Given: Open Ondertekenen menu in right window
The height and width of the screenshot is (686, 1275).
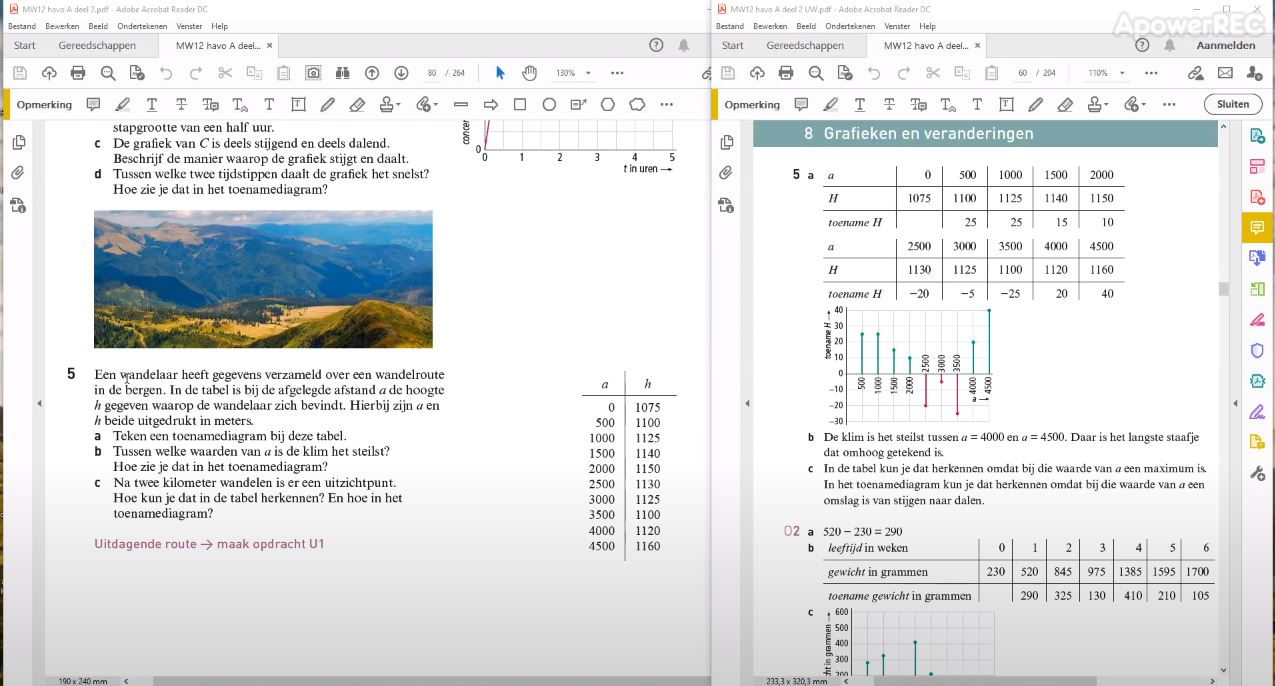Looking at the screenshot, I should (x=851, y=26).
